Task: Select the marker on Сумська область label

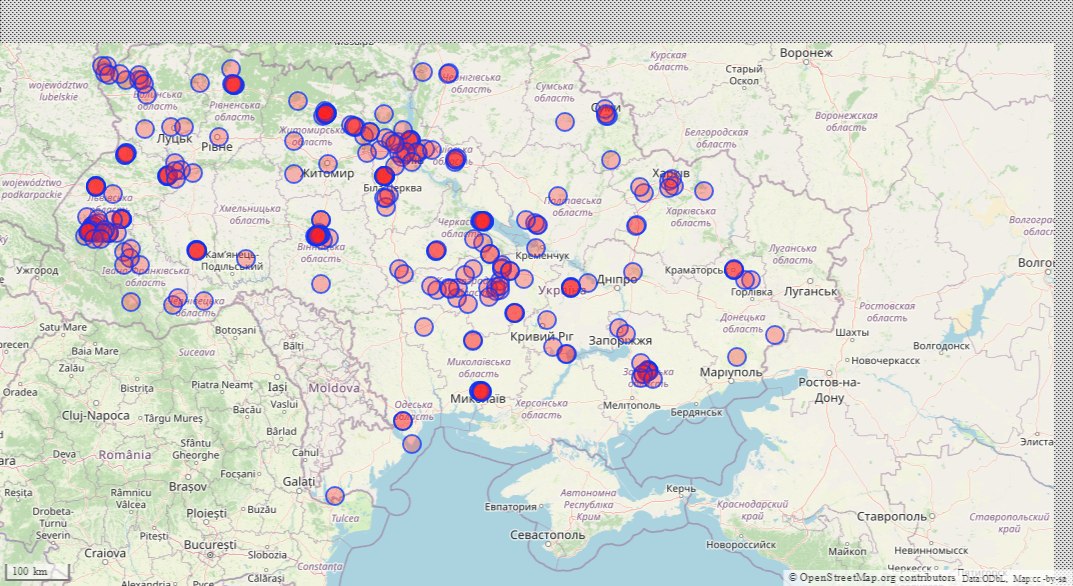Action: (565, 122)
